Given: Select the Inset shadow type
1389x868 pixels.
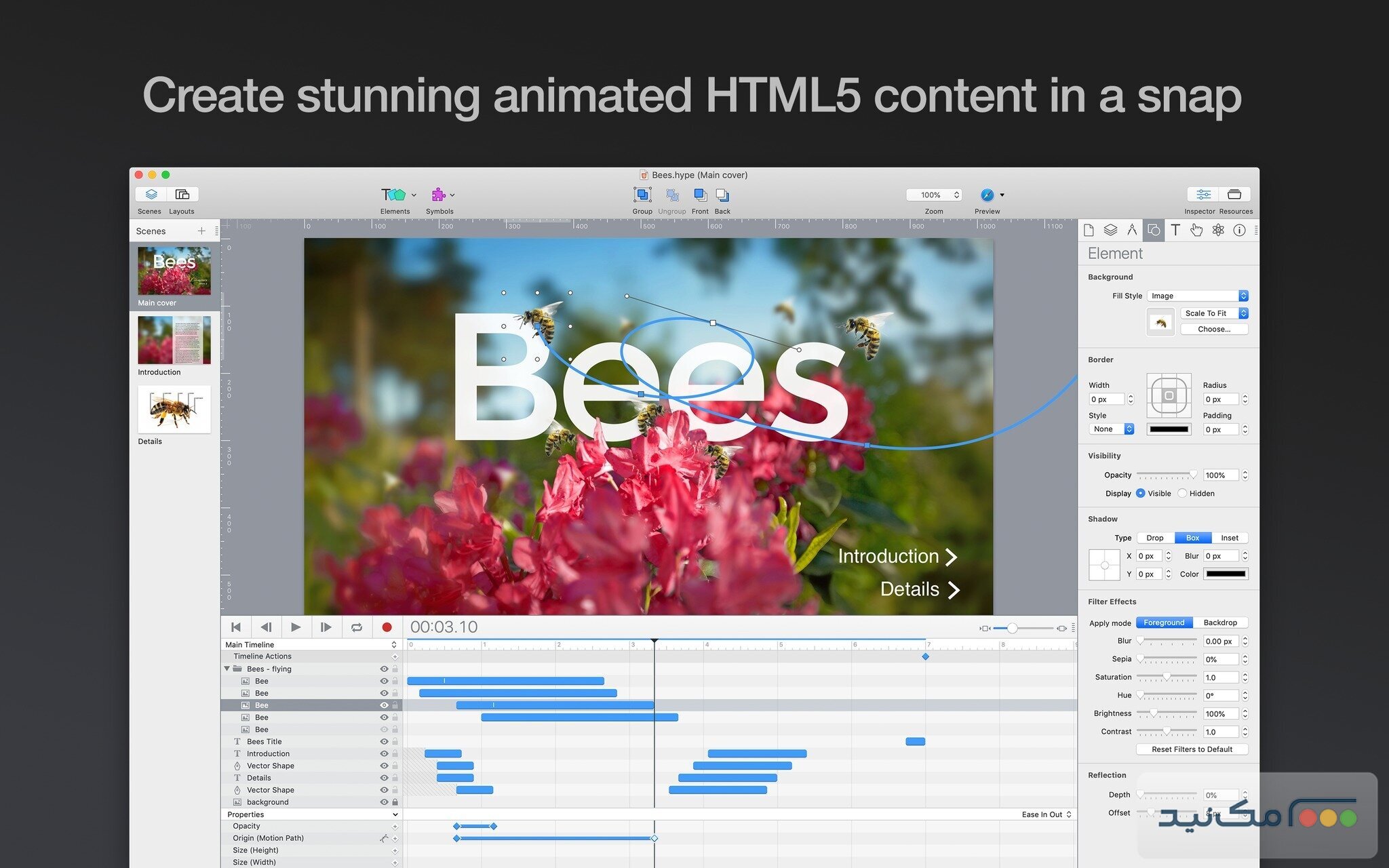Looking at the screenshot, I should click(1229, 538).
